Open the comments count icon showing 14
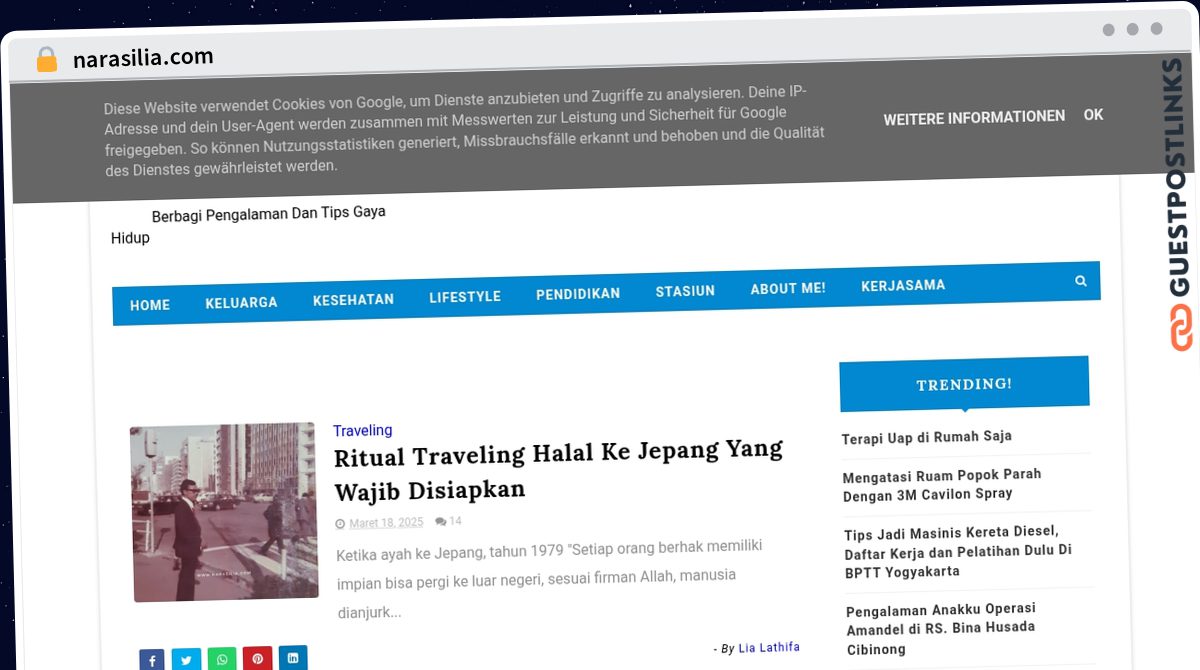The width and height of the screenshot is (1200, 670). tap(448, 521)
